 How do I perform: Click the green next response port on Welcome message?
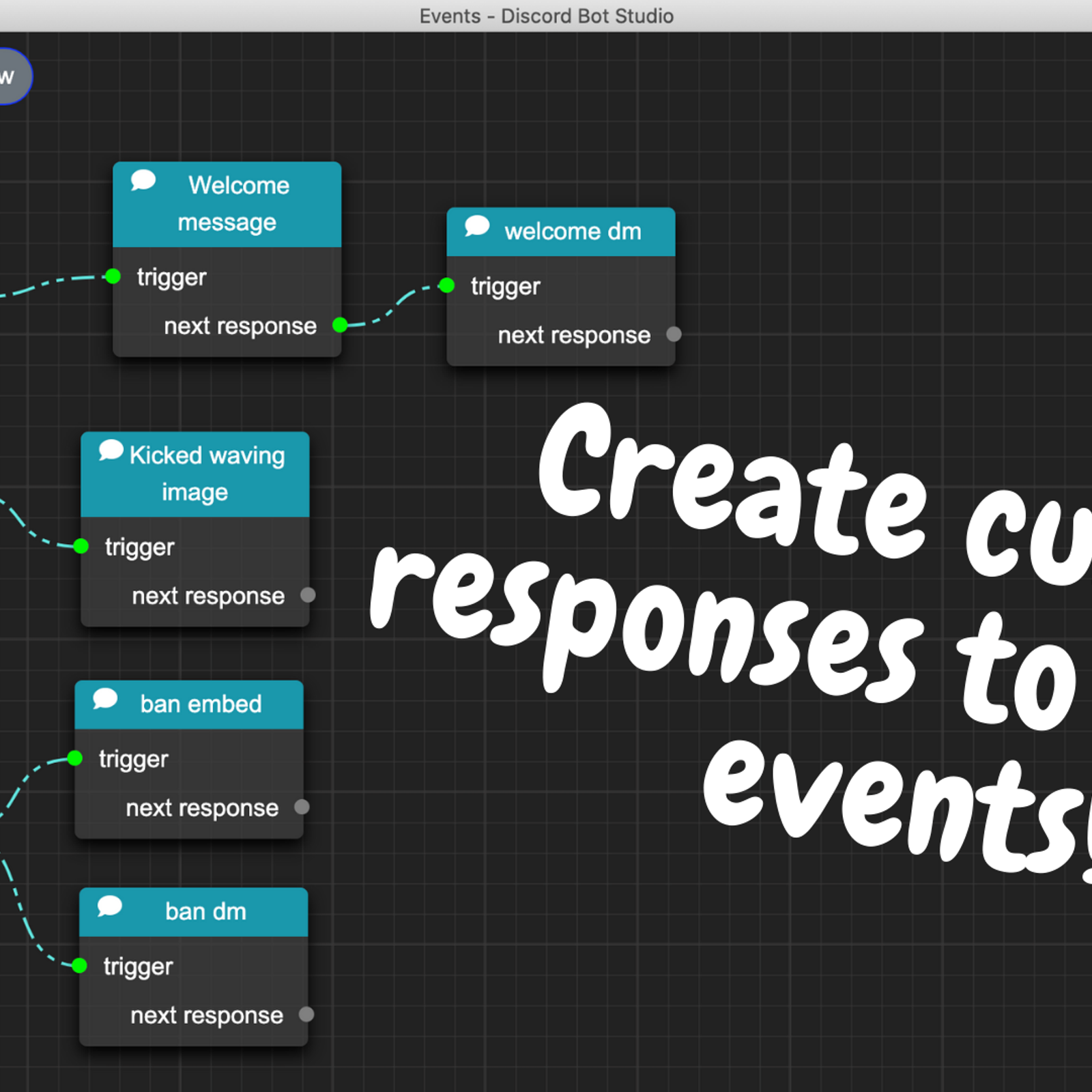pos(339,325)
